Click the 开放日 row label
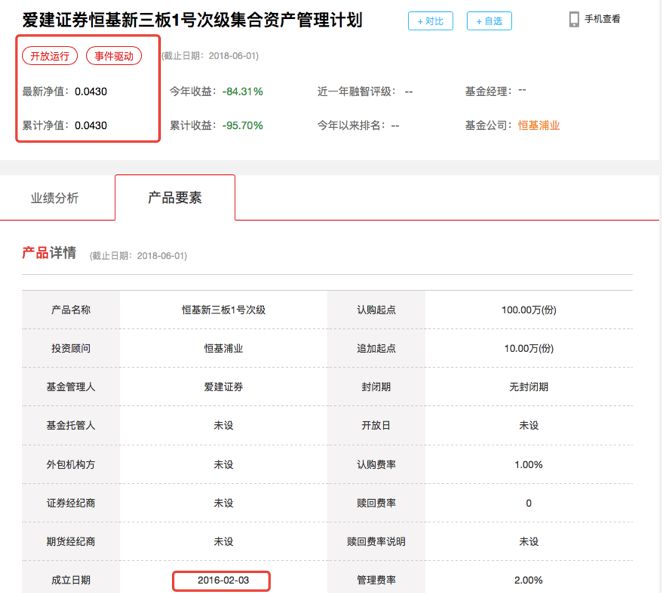This screenshot has height=593, width=662. pos(376,425)
